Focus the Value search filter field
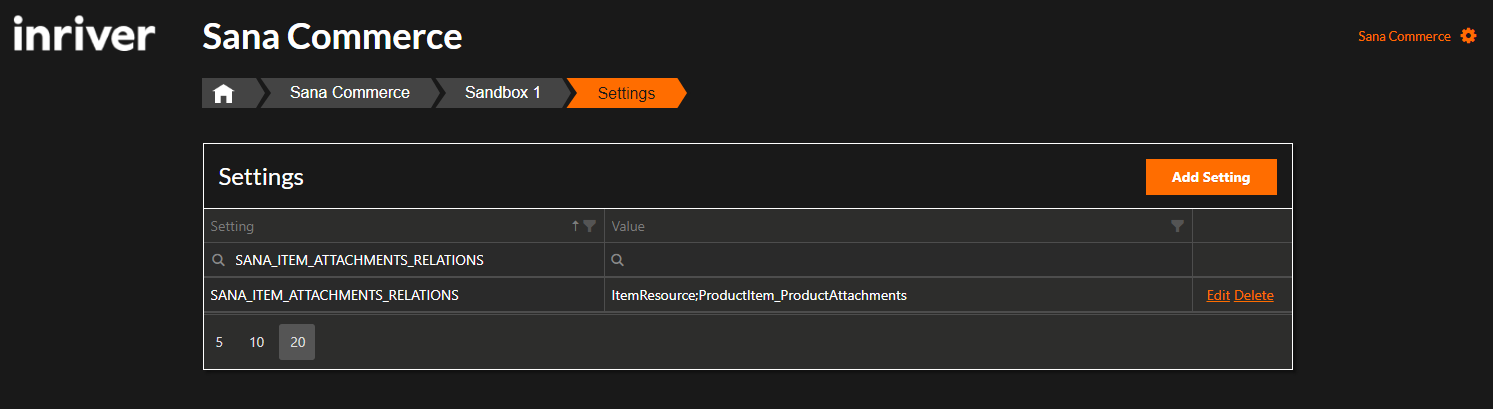1493x409 pixels. [898, 260]
